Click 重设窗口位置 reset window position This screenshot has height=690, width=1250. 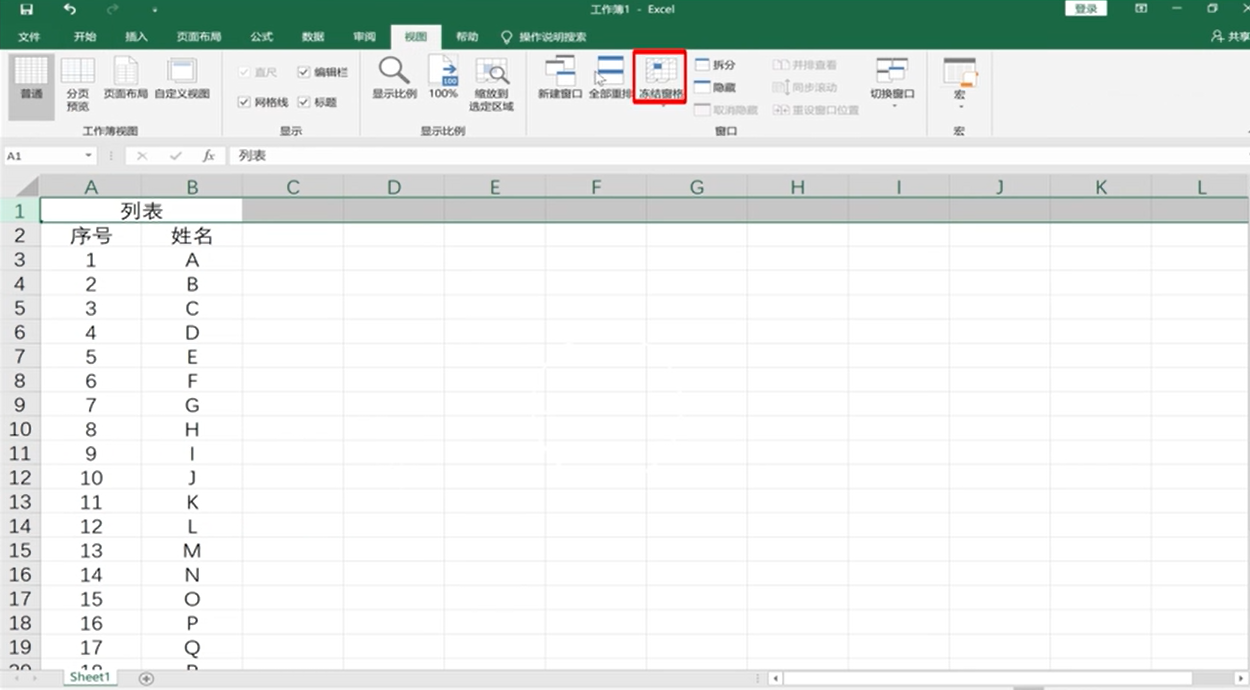click(816, 110)
